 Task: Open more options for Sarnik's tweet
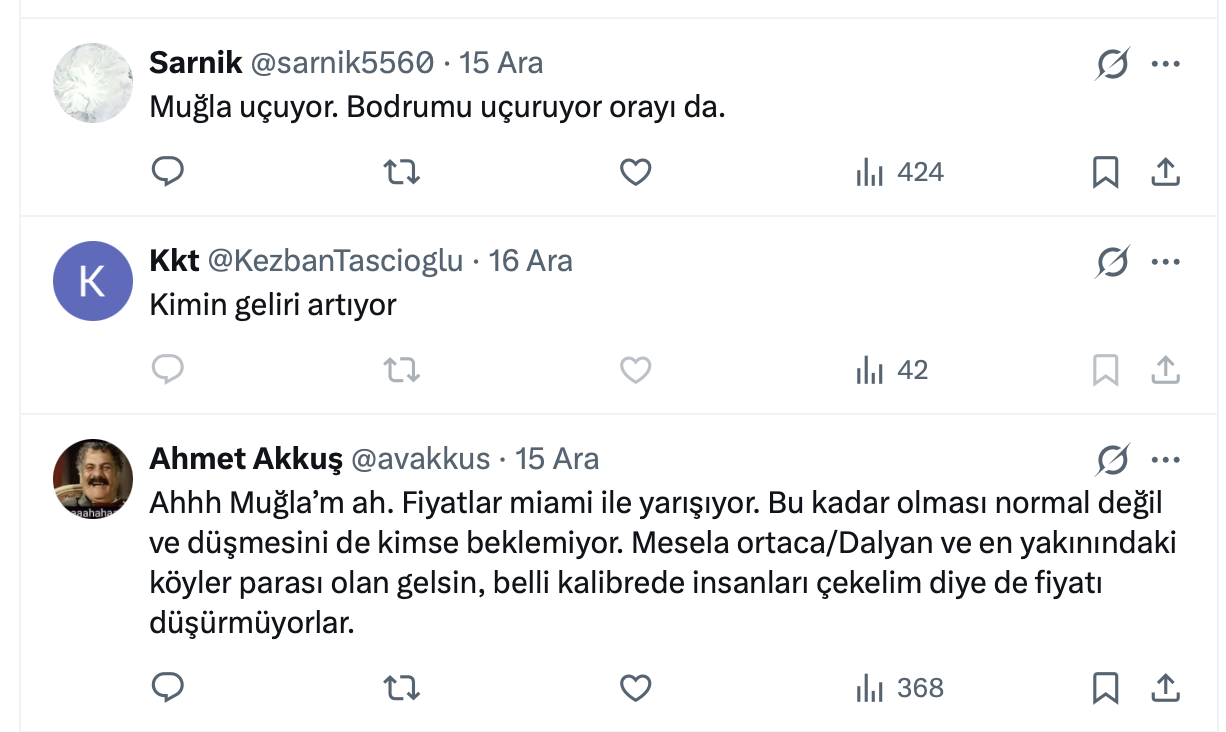[x=1166, y=65]
